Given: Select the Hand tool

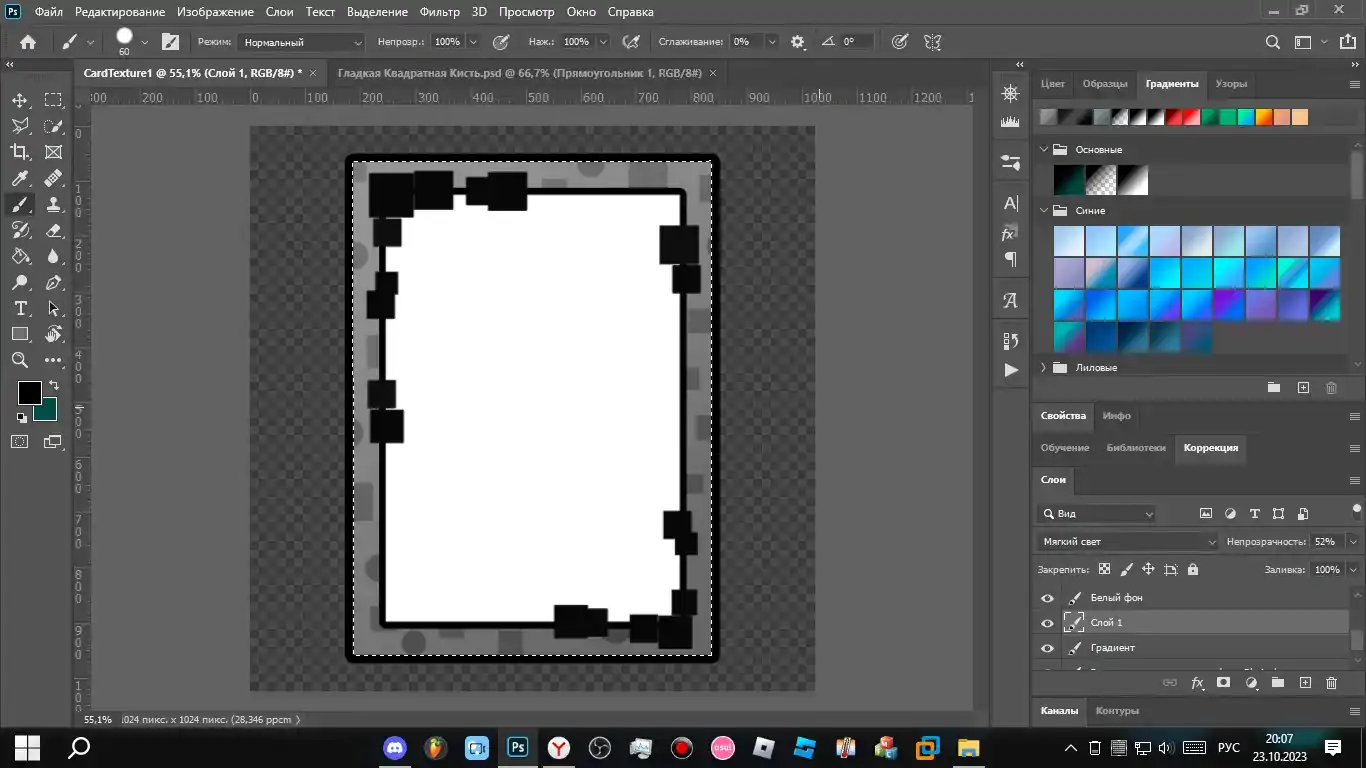Looking at the screenshot, I should (x=53, y=334).
